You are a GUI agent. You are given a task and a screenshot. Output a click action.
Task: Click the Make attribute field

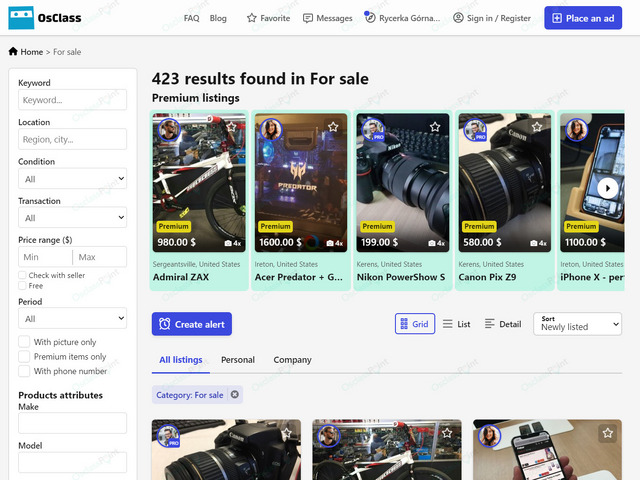pyautogui.click(x=72, y=423)
